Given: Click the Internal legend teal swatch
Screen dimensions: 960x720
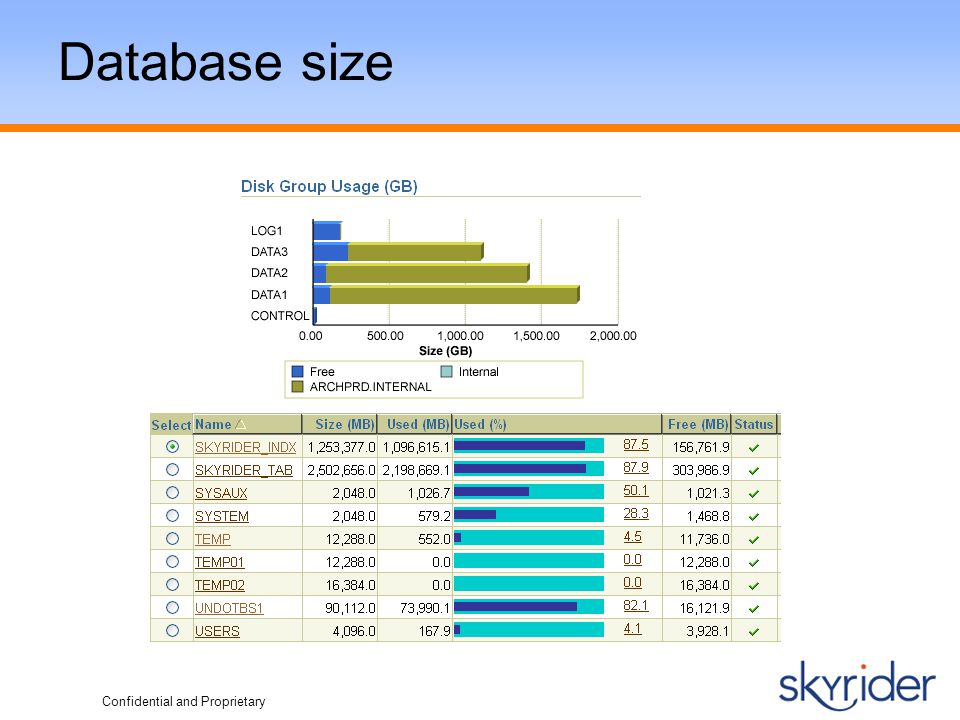Looking at the screenshot, I should click(446, 372).
